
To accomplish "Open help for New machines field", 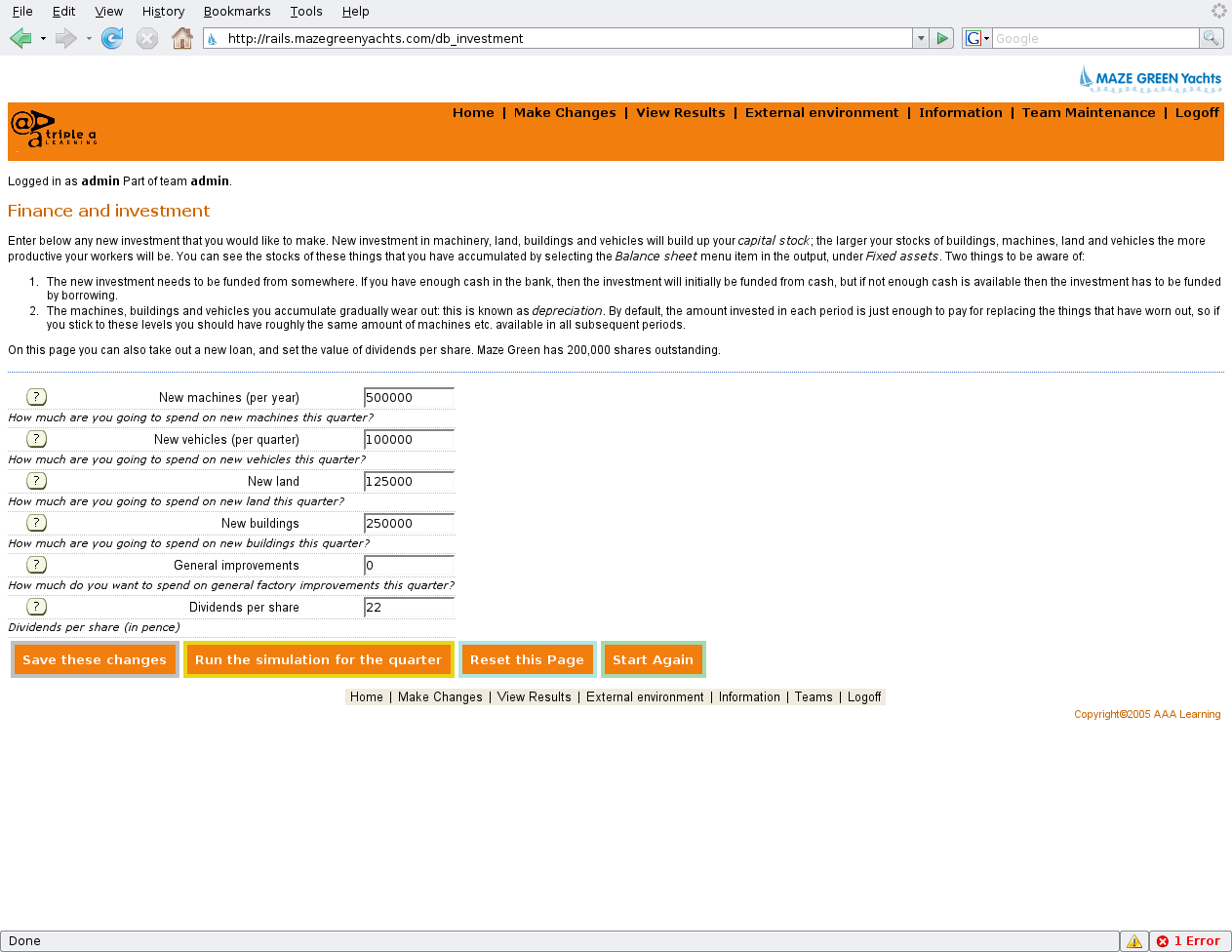I will (x=36, y=397).
